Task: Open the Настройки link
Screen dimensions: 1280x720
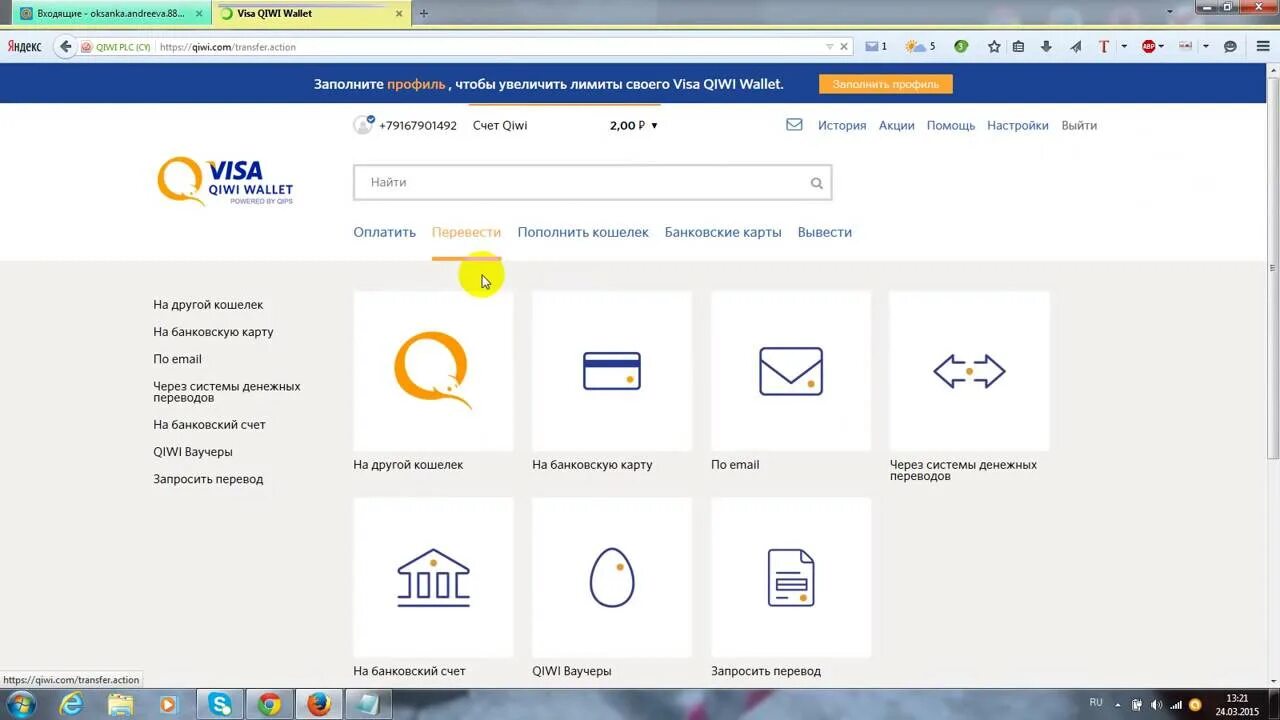Action: [1018, 125]
